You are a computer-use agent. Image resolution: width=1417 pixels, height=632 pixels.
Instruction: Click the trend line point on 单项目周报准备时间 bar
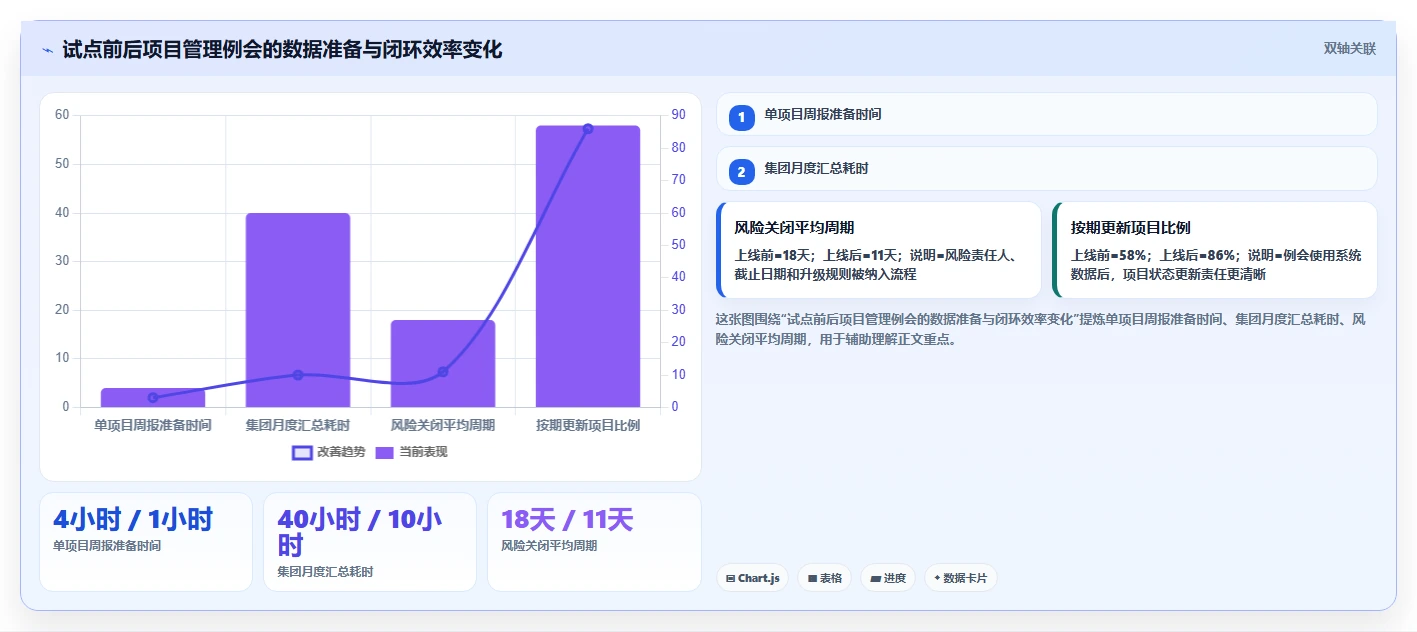coord(153,398)
